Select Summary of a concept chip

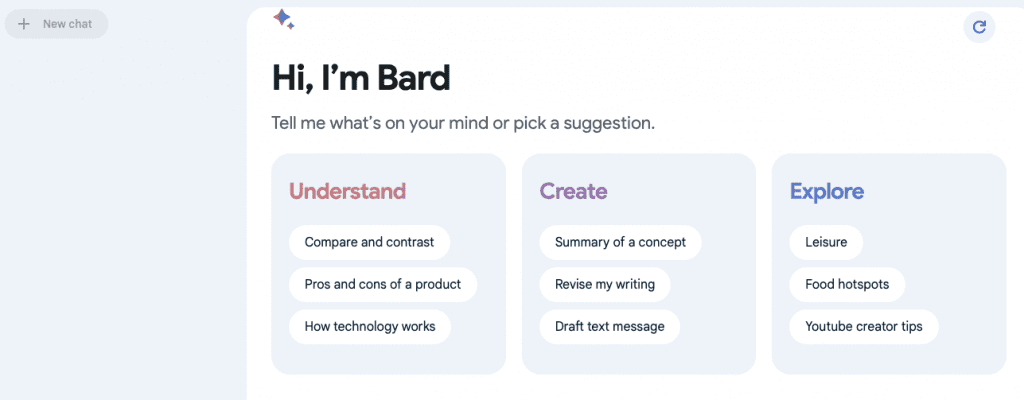[620, 242]
